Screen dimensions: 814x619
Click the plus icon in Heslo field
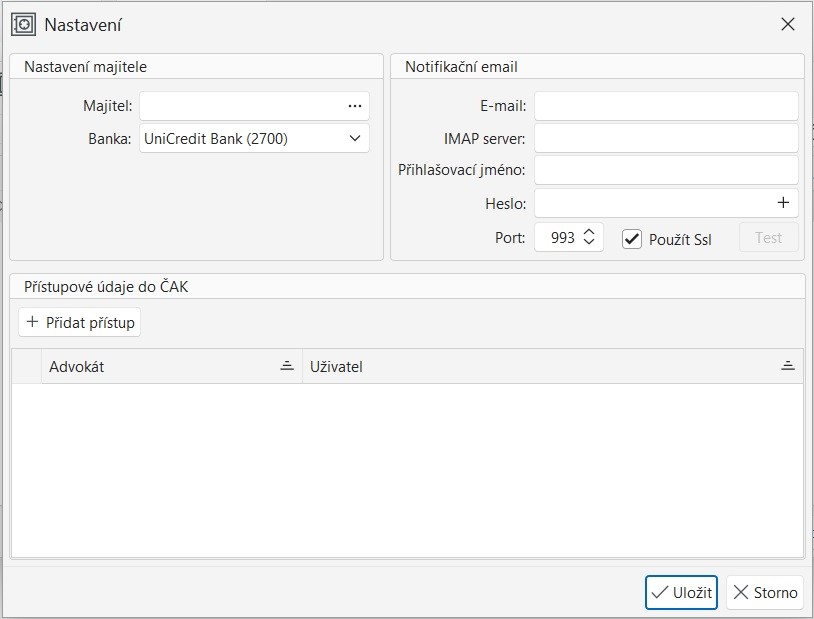(783, 203)
